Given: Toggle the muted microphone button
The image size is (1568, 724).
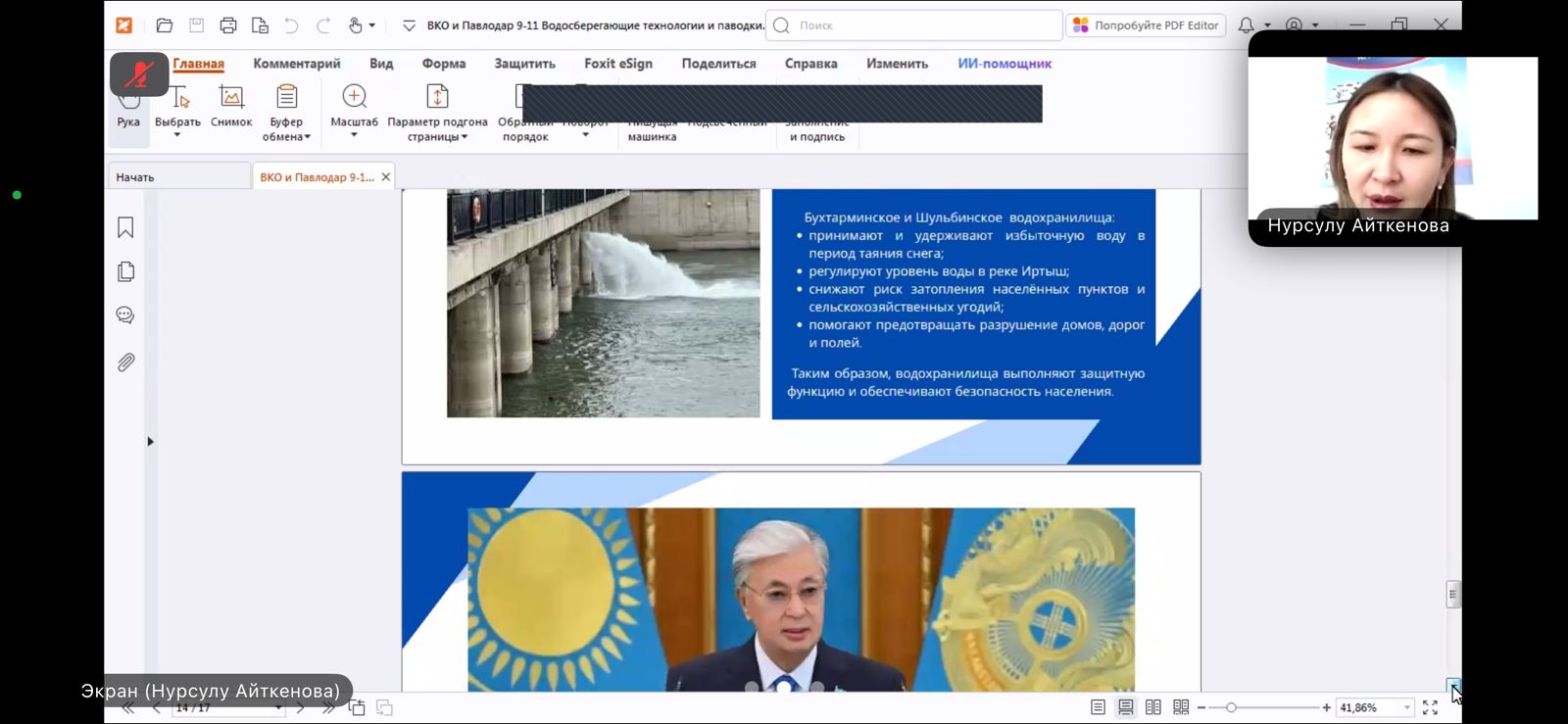Looking at the screenshot, I should (139, 73).
